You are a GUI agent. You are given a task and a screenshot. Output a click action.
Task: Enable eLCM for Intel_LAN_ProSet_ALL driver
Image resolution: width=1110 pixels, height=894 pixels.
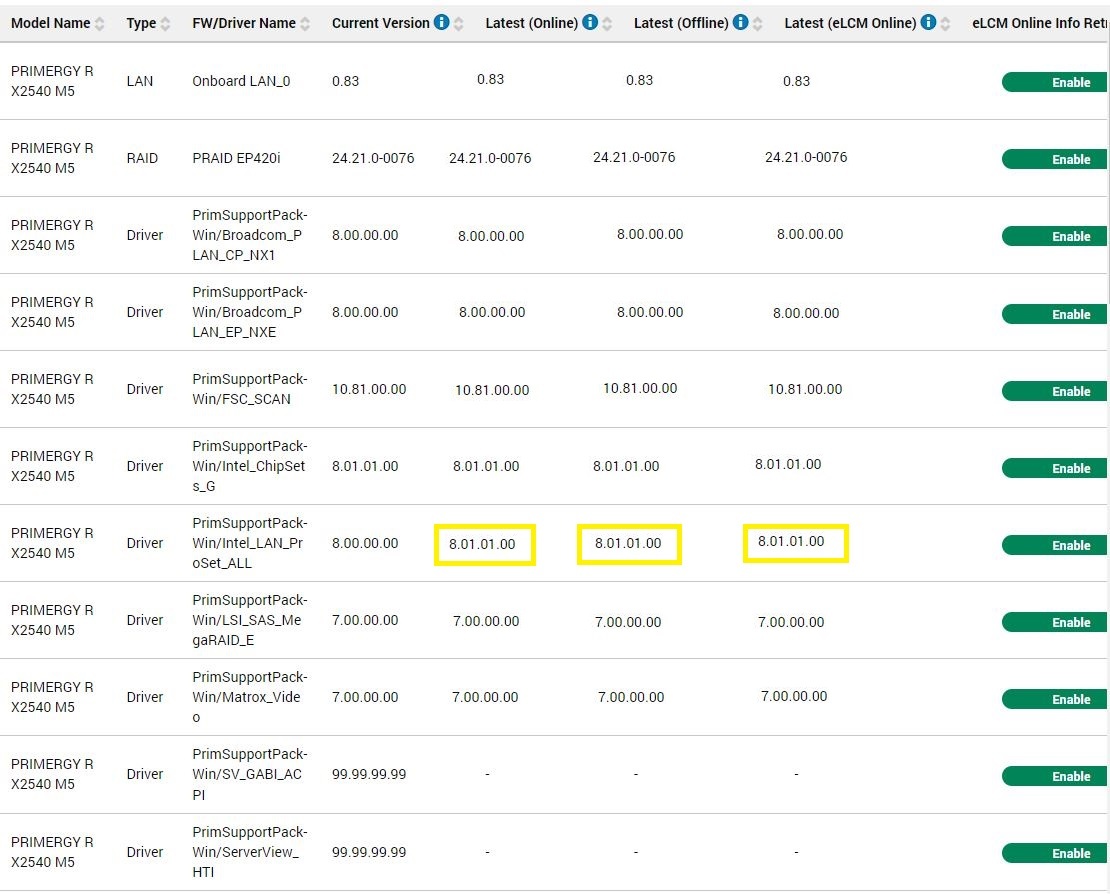click(x=1055, y=545)
